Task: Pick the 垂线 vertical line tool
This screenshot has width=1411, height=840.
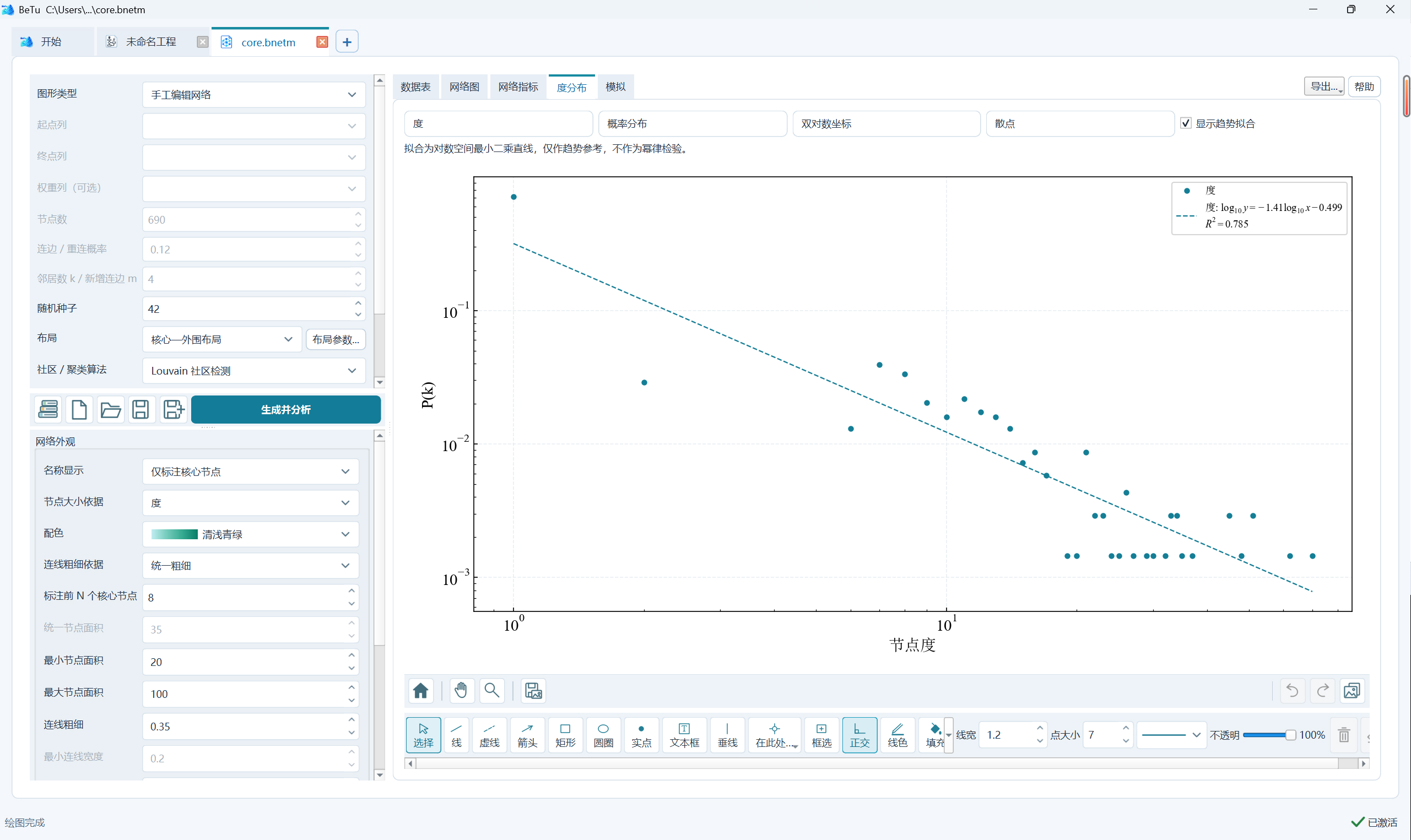Action: [x=727, y=734]
